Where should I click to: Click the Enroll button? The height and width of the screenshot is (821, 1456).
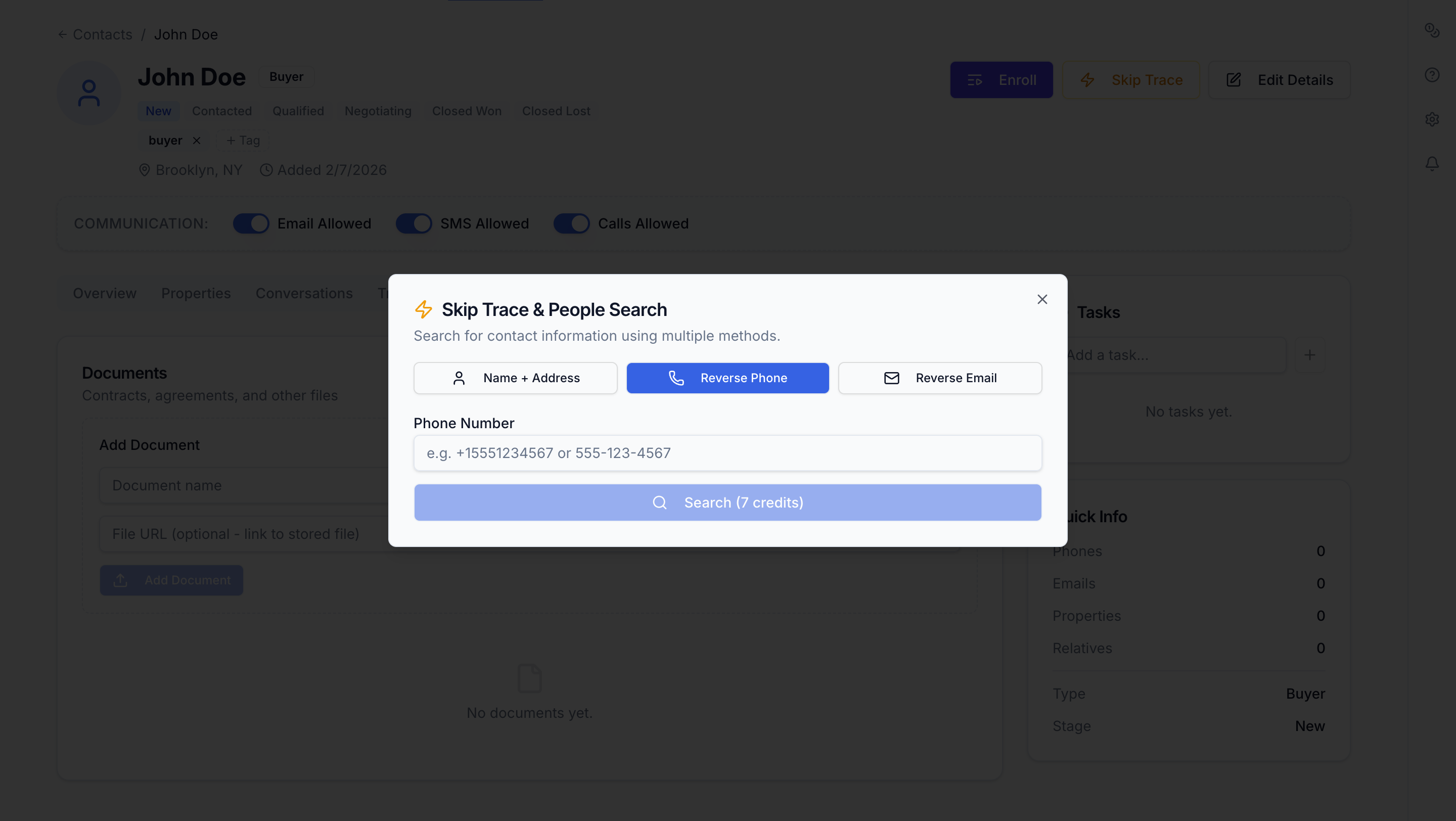(1001, 80)
